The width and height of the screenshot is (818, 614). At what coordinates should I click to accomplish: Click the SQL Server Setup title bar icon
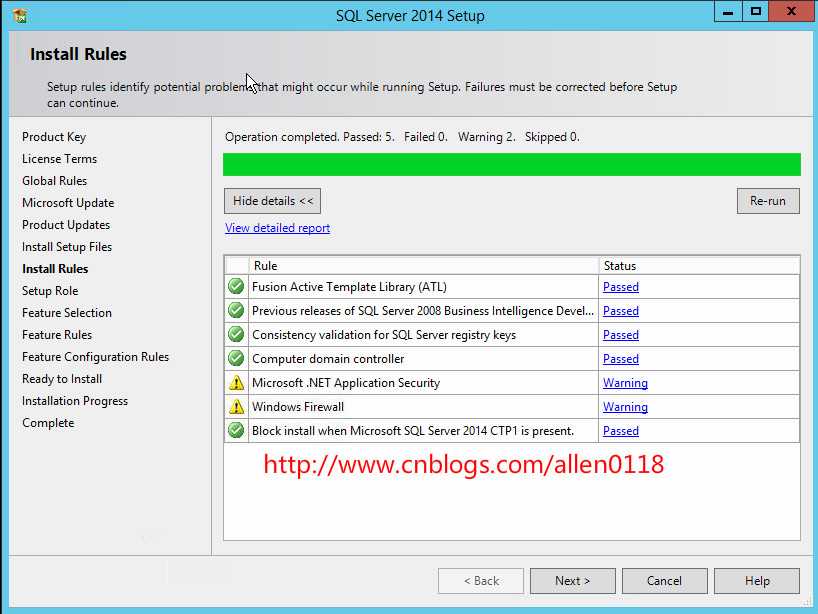[20, 16]
